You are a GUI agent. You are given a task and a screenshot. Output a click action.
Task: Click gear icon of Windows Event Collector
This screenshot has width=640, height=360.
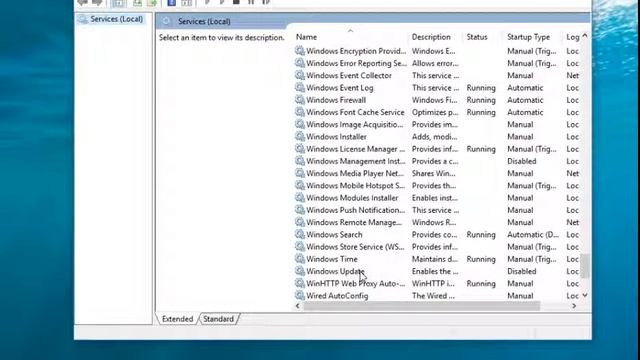coord(300,75)
